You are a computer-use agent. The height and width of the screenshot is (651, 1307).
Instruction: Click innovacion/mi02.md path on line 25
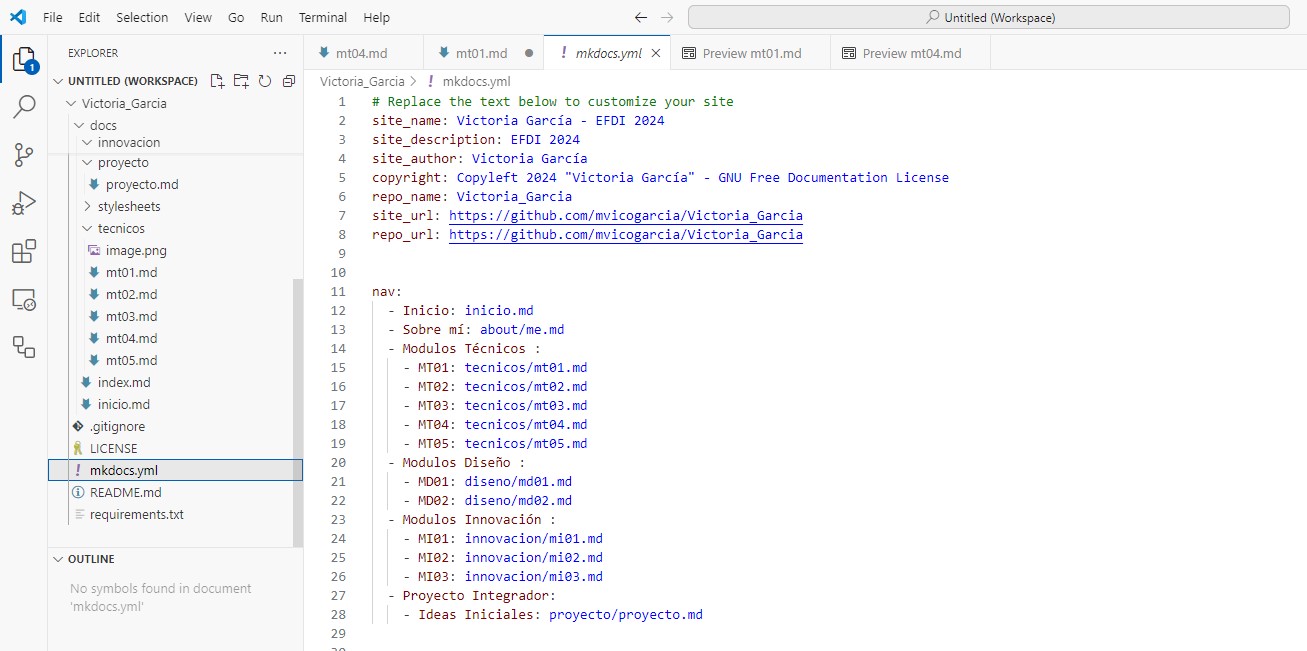[533, 557]
